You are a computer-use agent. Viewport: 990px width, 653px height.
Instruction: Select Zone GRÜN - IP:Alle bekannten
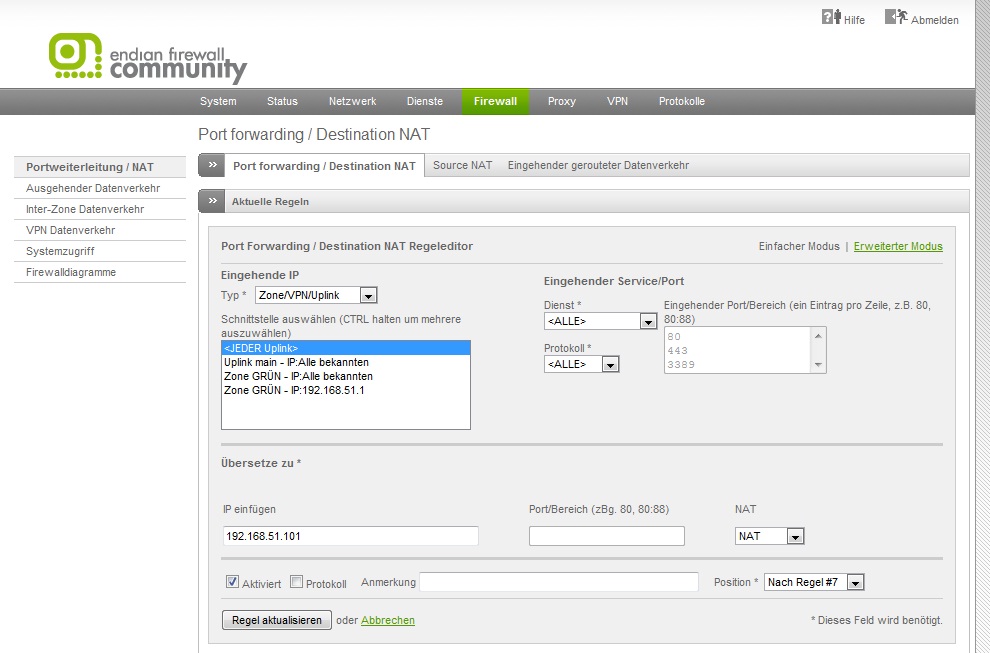point(346,376)
